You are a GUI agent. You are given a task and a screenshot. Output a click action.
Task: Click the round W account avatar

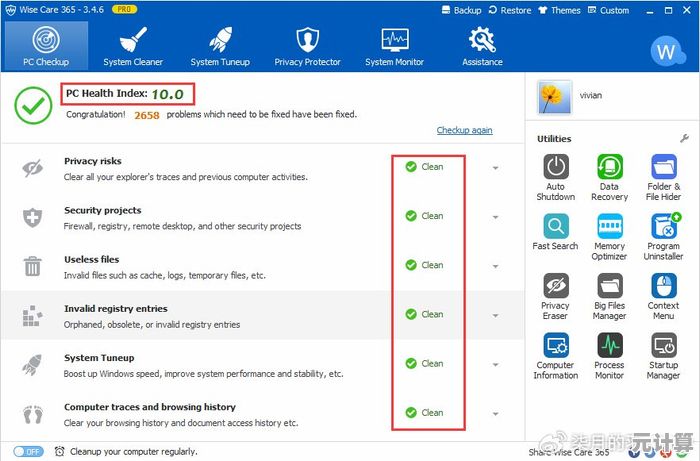[x=667, y=52]
